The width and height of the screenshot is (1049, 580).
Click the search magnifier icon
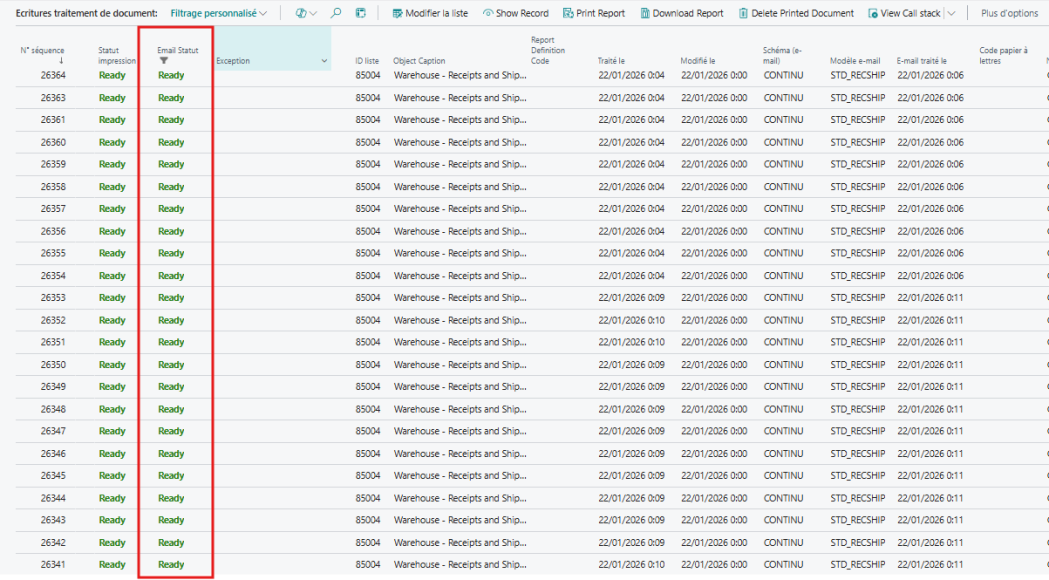[x=336, y=13]
